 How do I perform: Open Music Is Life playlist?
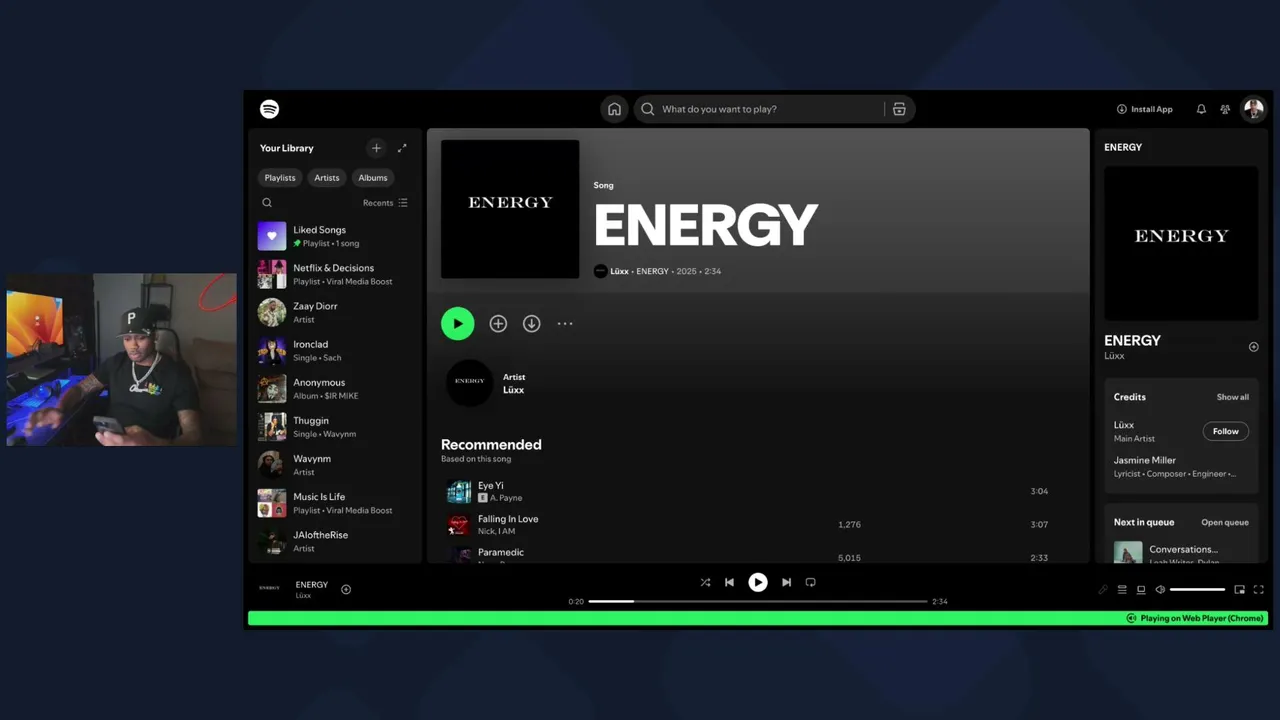point(335,503)
